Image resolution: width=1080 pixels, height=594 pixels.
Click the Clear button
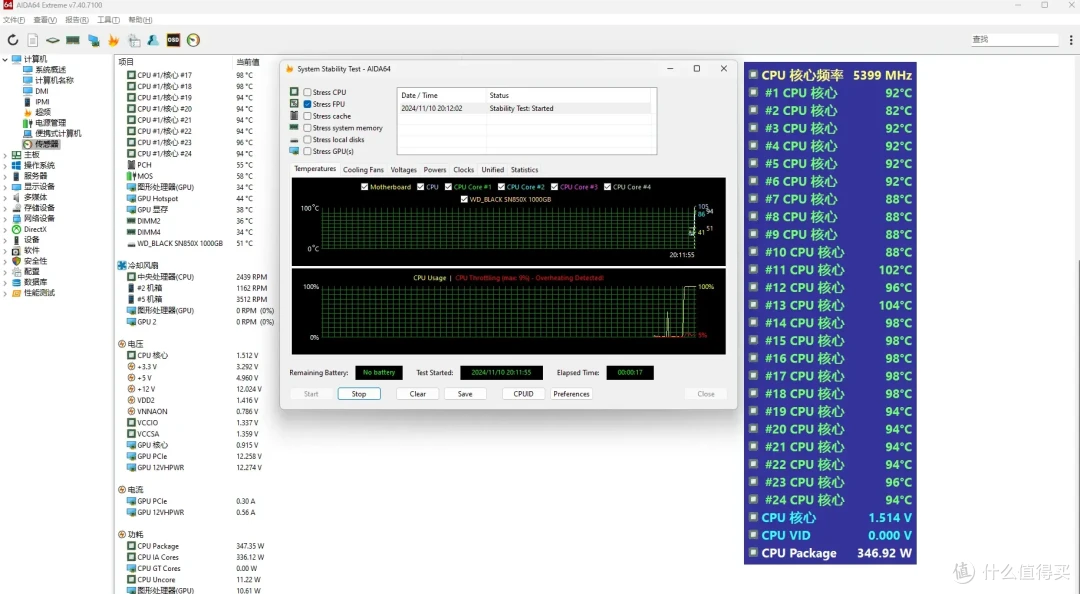[x=418, y=394]
